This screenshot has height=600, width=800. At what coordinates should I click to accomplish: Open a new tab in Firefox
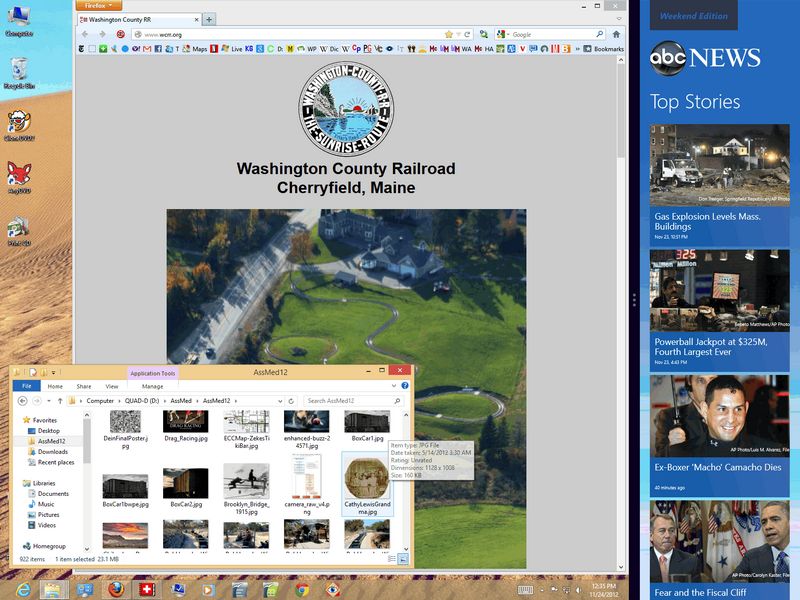(209, 19)
